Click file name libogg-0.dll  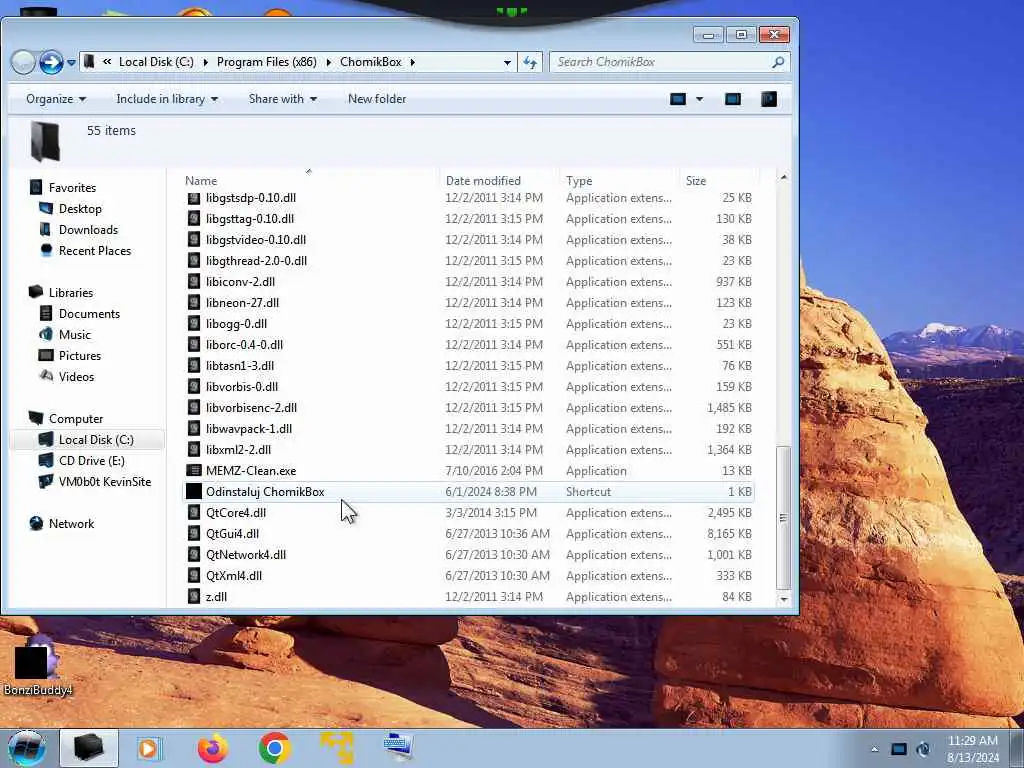[x=236, y=324]
